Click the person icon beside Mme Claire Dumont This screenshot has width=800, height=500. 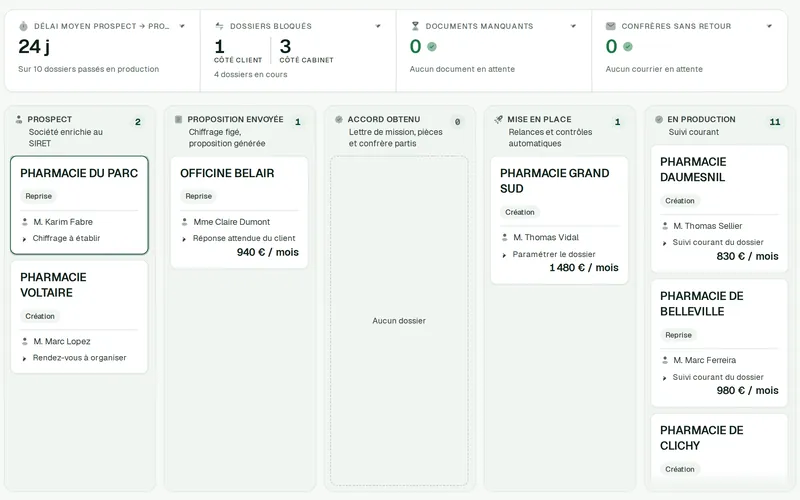point(185,222)
